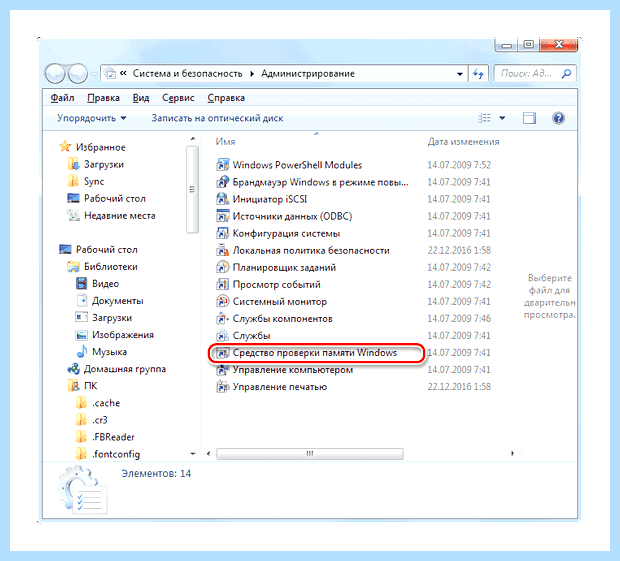Click the Музыка note icon
Viewport: 620px width, 561px height.
point(81,351)
